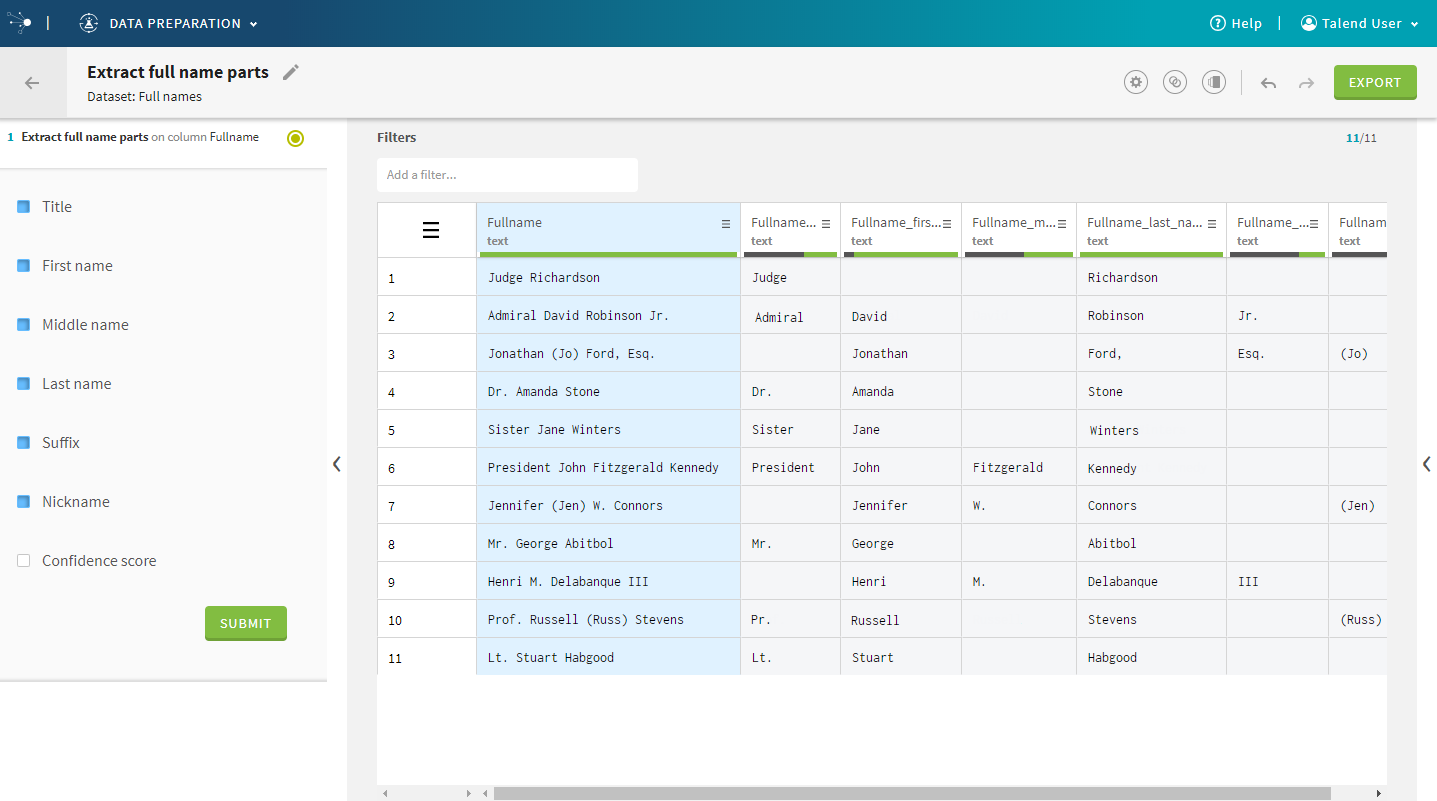
Task: Uncheck the Middle name checkbox
Action: tap(24, 325)
